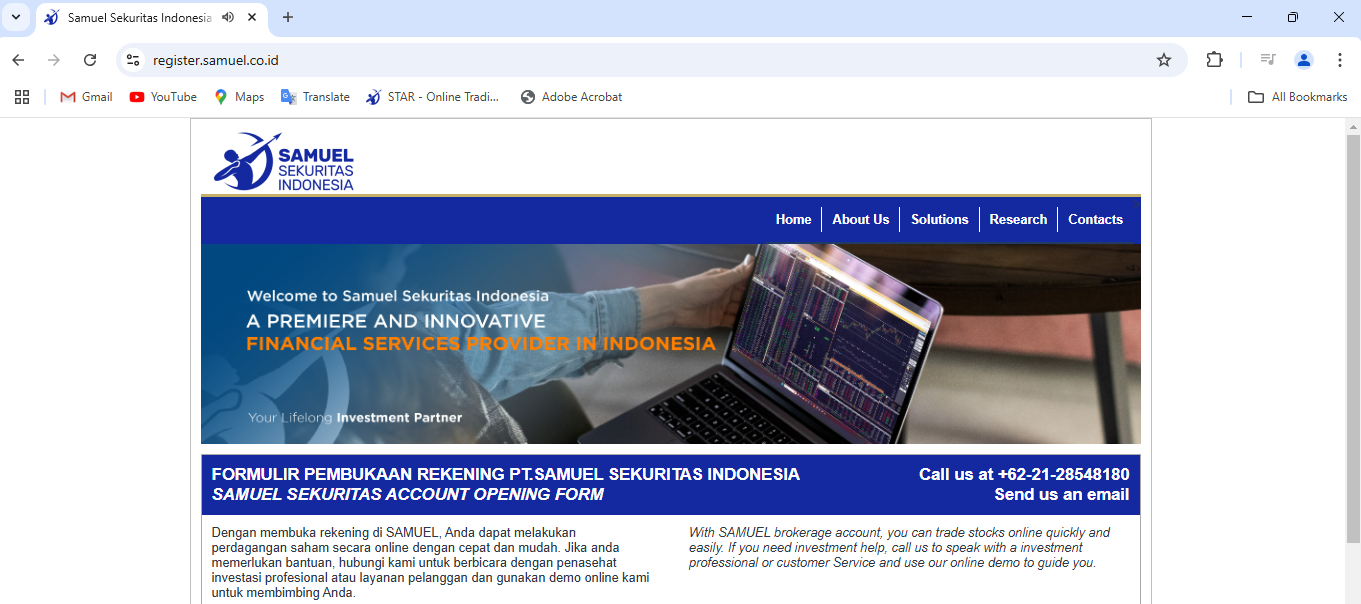The height and width of the screenshot is (604, 1361).
Task: Click the Samuel Sekuritas Indonesia logo
Action: coord(283,161)
